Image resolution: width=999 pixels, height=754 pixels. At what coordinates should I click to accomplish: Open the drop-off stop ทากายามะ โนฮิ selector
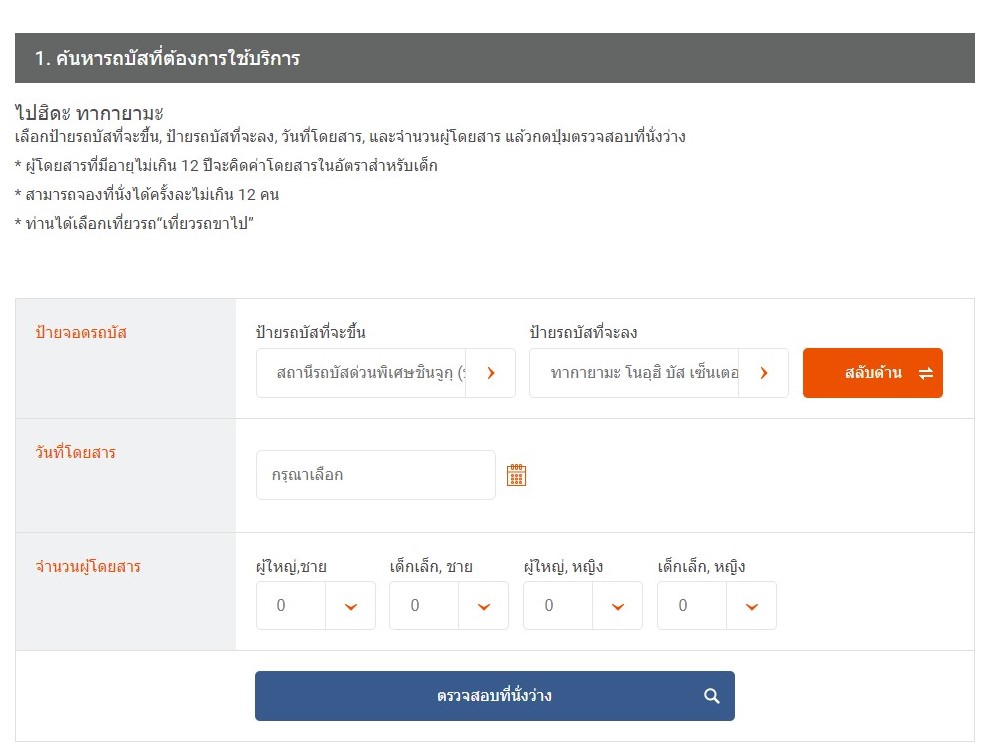click(635, 373)
